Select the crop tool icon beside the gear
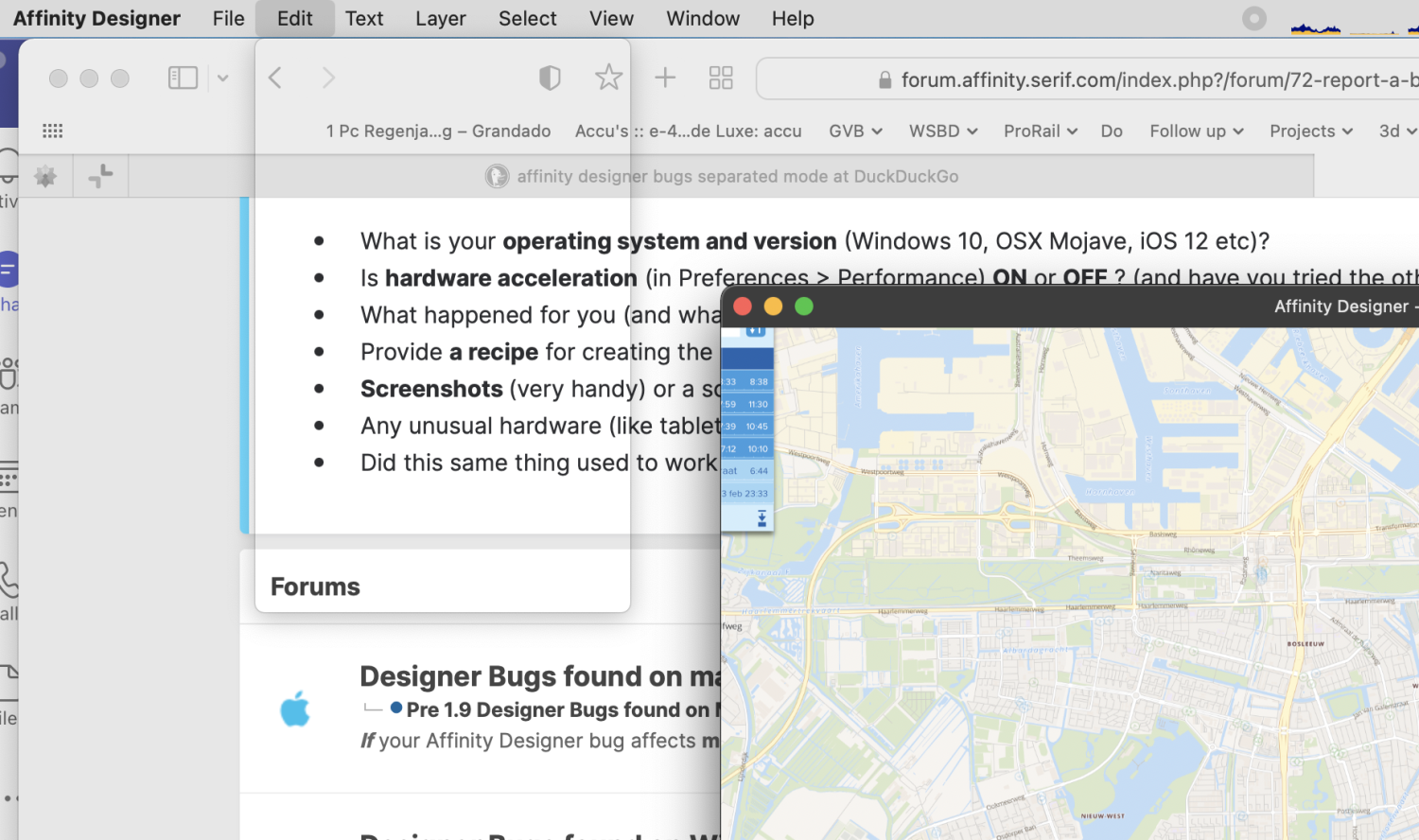This screenshot has width=1419, height=840. tap(99, 175)
